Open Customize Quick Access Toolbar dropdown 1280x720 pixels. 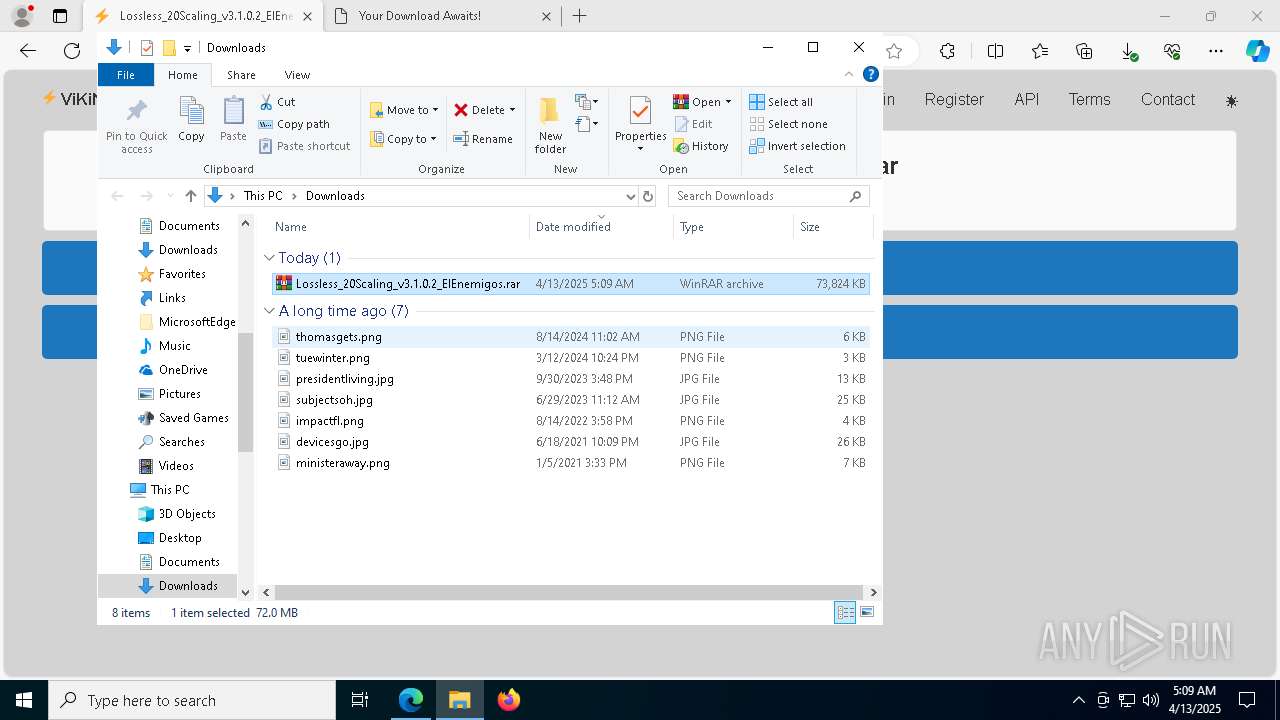click(x=187, y=48)
